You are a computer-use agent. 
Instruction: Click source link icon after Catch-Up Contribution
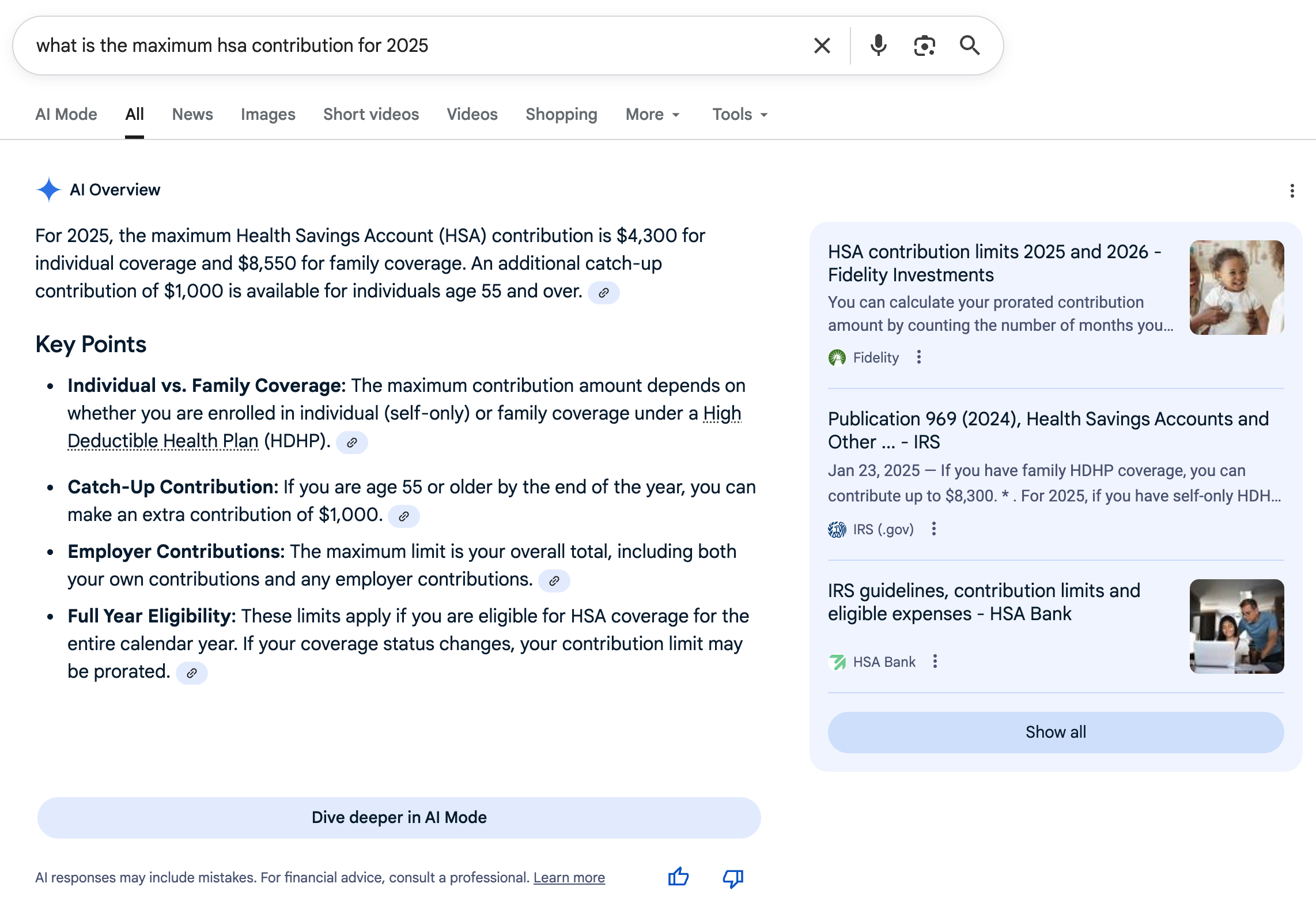[404, 516]
